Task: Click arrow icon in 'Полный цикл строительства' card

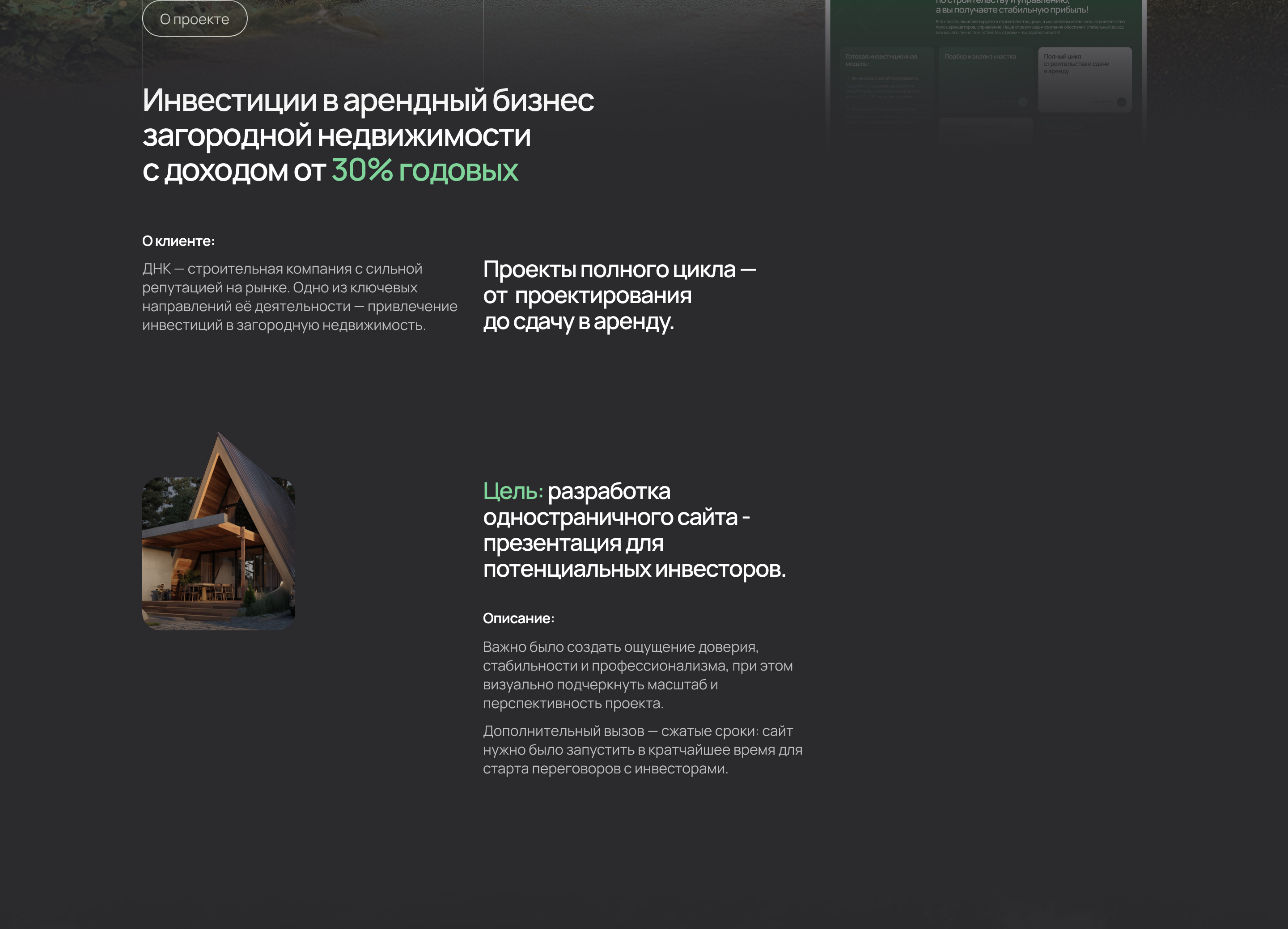Action: point(1122,102)
